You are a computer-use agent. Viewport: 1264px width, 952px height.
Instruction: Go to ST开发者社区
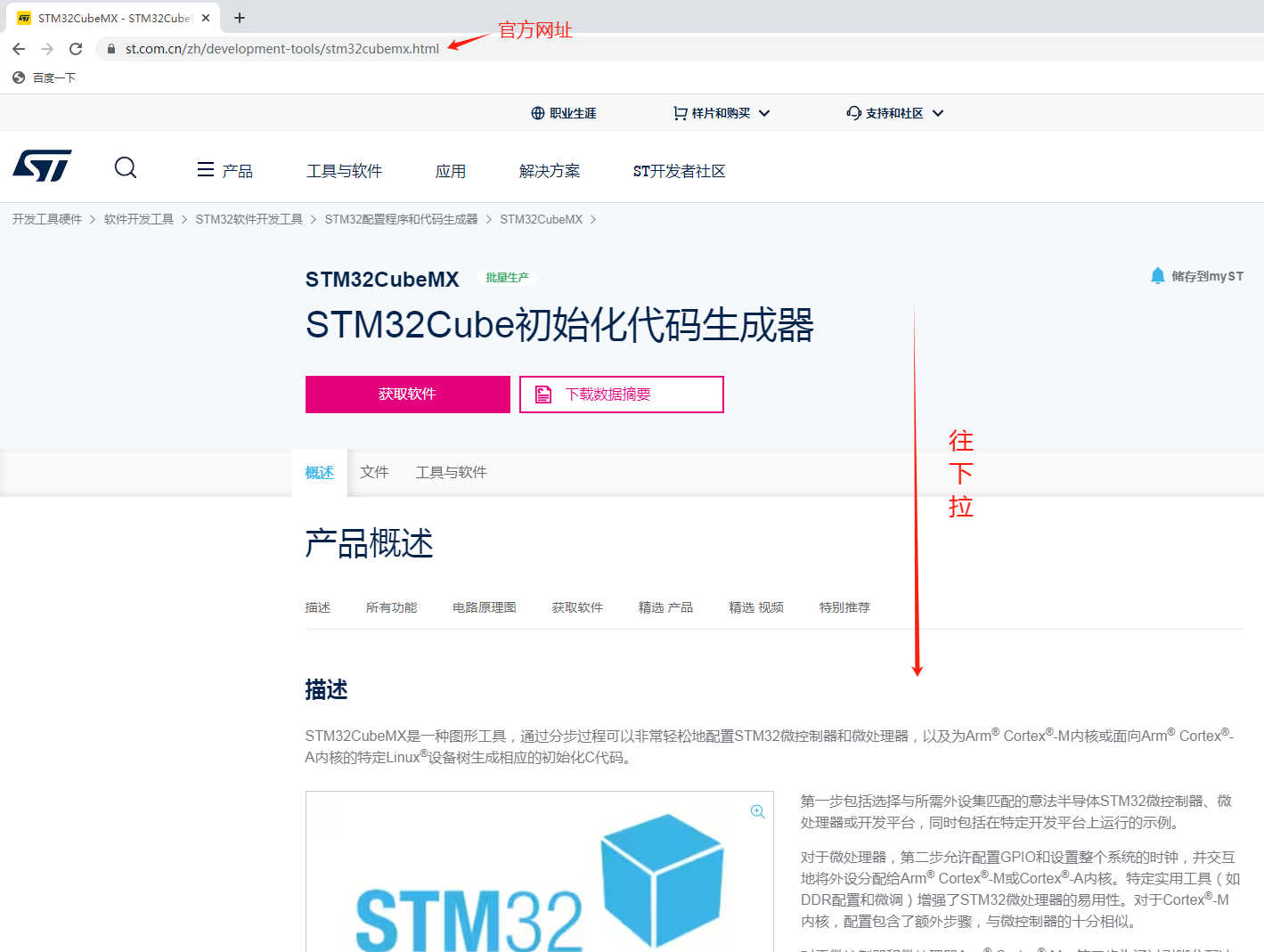pos(680,171)
